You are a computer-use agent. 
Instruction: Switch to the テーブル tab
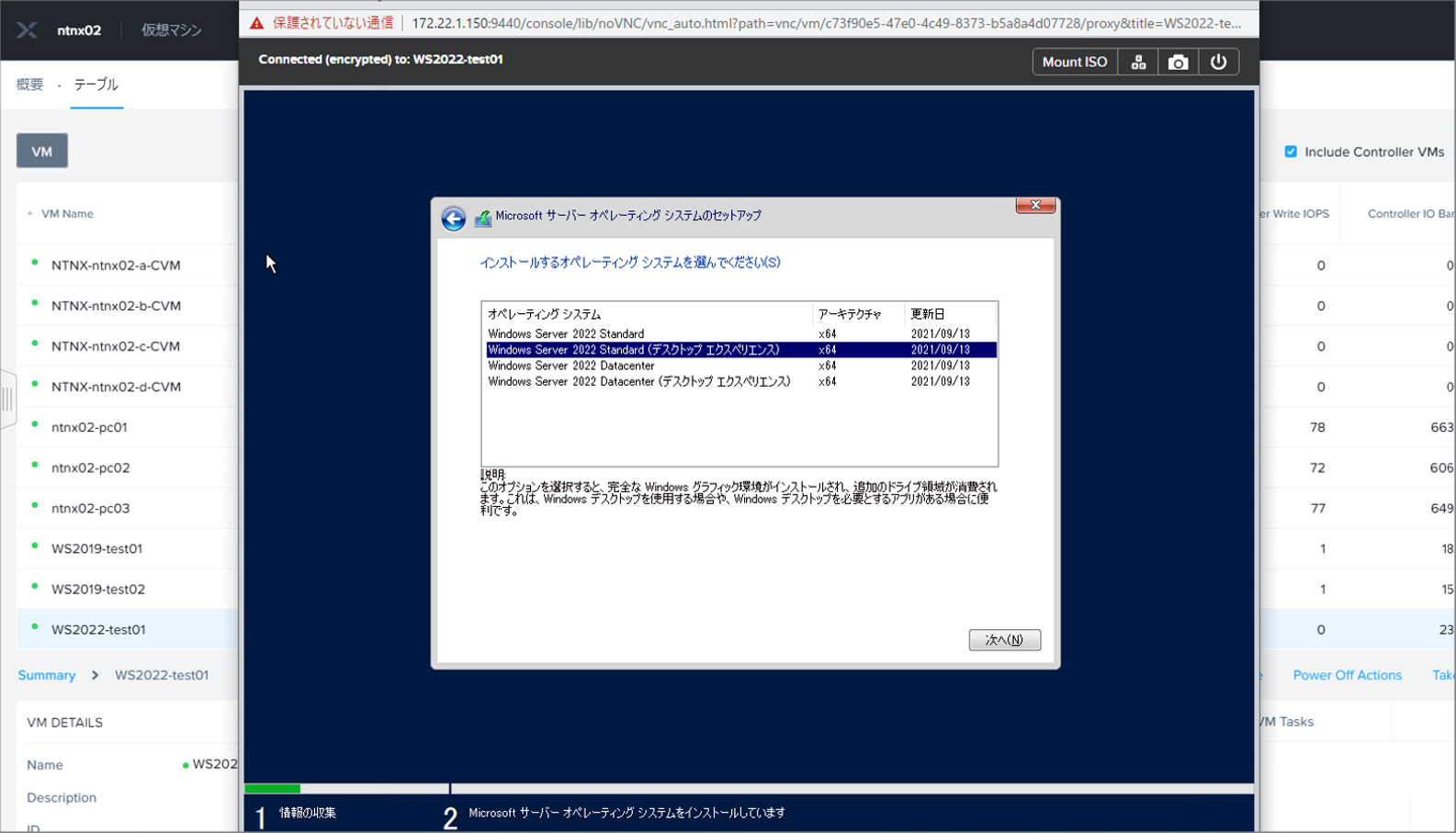96,84
